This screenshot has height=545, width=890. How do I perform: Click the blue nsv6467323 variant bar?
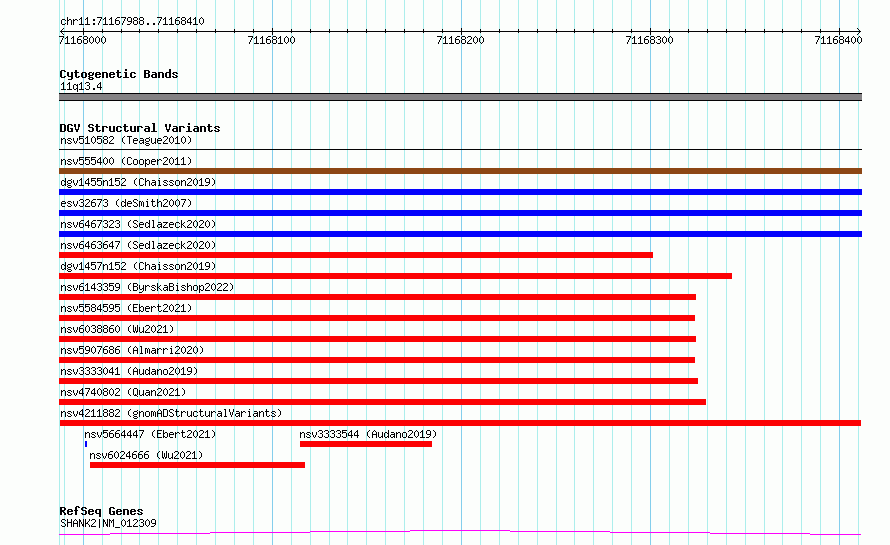pos(460,234)
